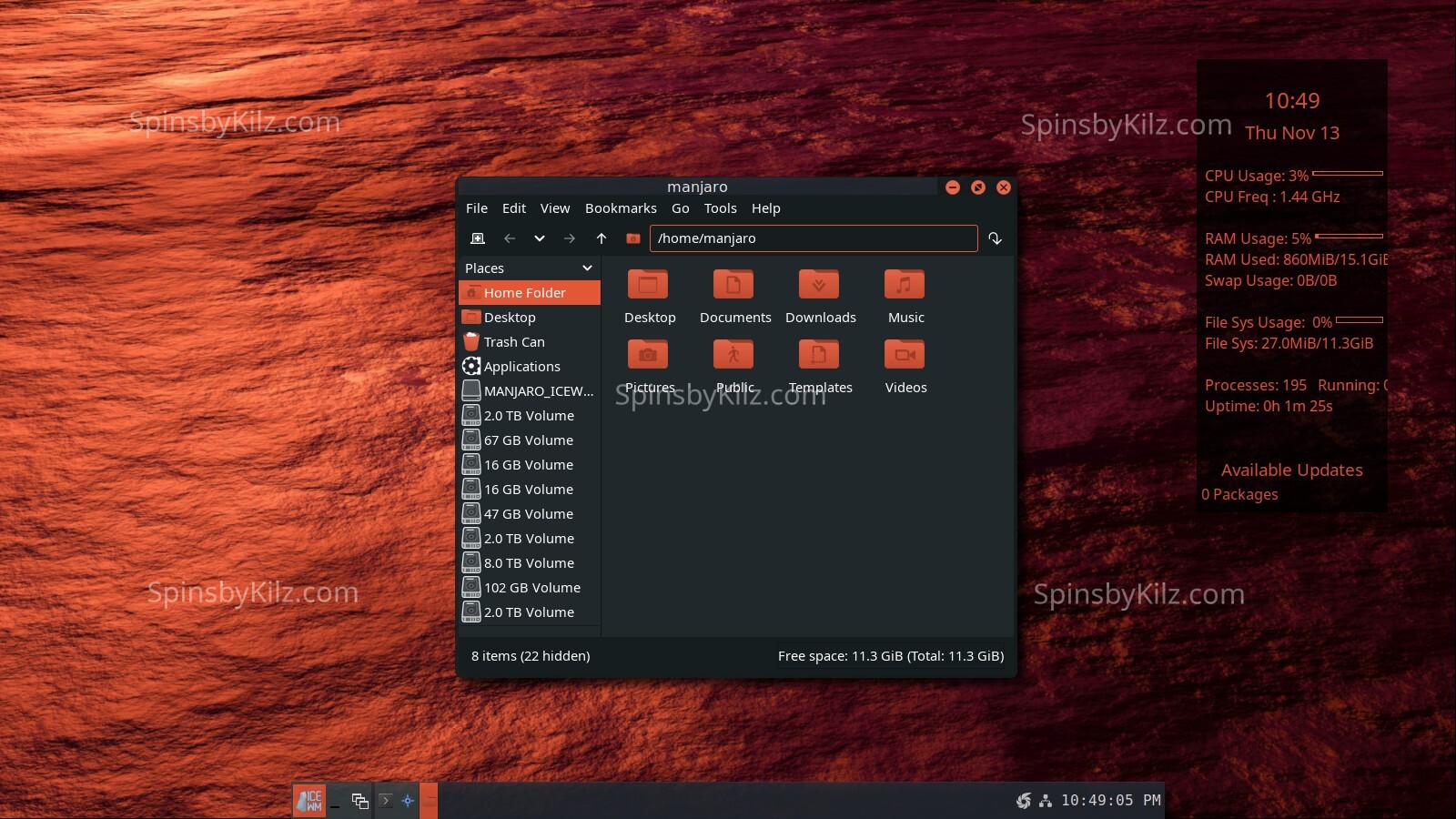The image size is (1456, 819).
Task: Click the network tray icon
Action: pyautogui.click(x=1046, y=801)
